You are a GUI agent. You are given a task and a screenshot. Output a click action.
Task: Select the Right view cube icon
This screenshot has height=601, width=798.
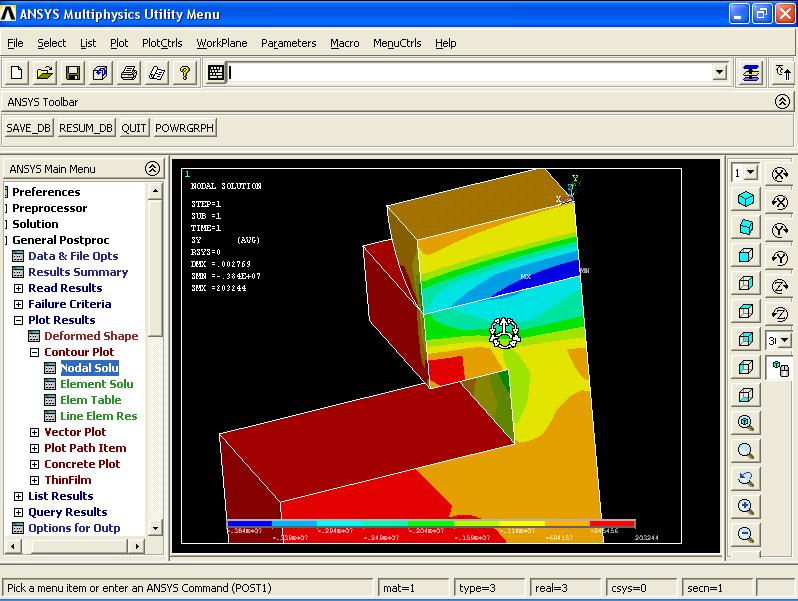coord(746,283)
